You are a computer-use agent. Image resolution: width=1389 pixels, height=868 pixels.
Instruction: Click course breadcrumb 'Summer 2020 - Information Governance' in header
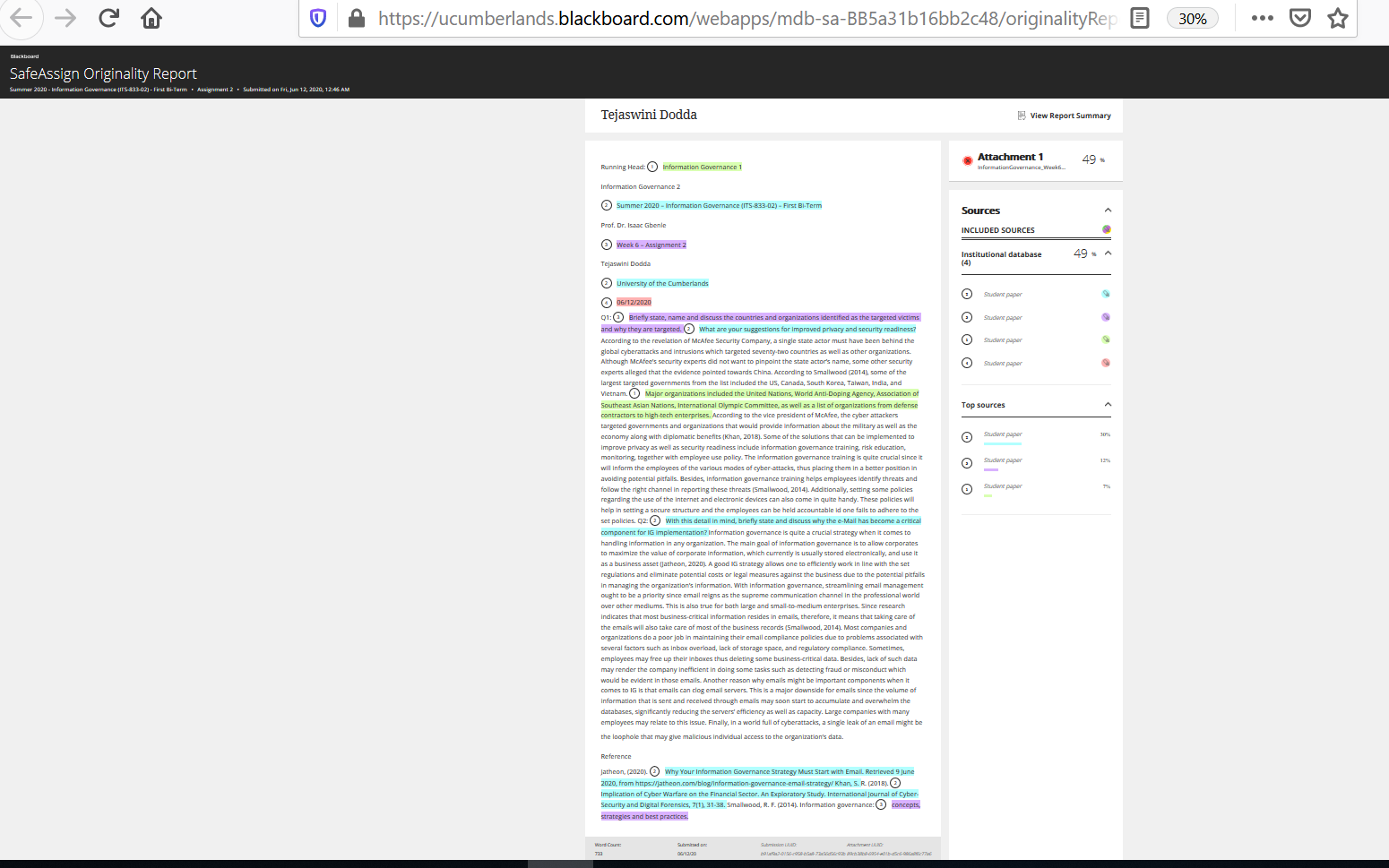(x=99, y=90)
